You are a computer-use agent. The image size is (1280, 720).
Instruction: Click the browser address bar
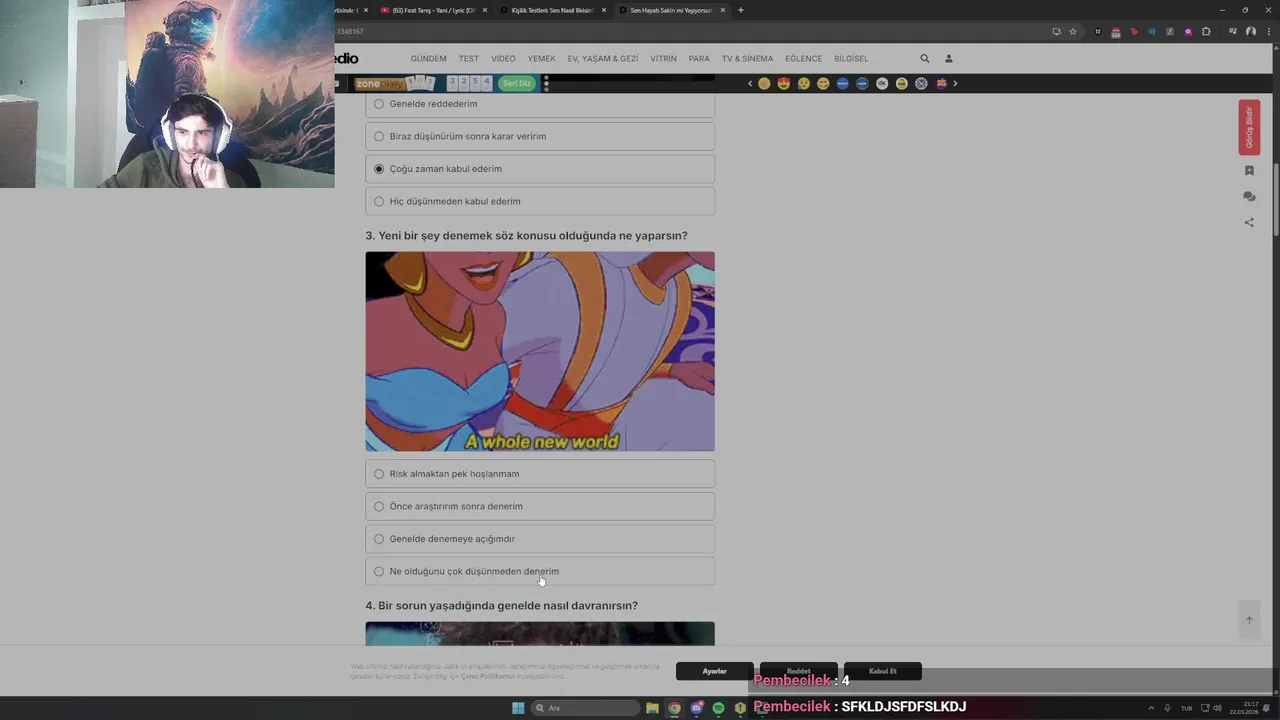click(690, 32)
